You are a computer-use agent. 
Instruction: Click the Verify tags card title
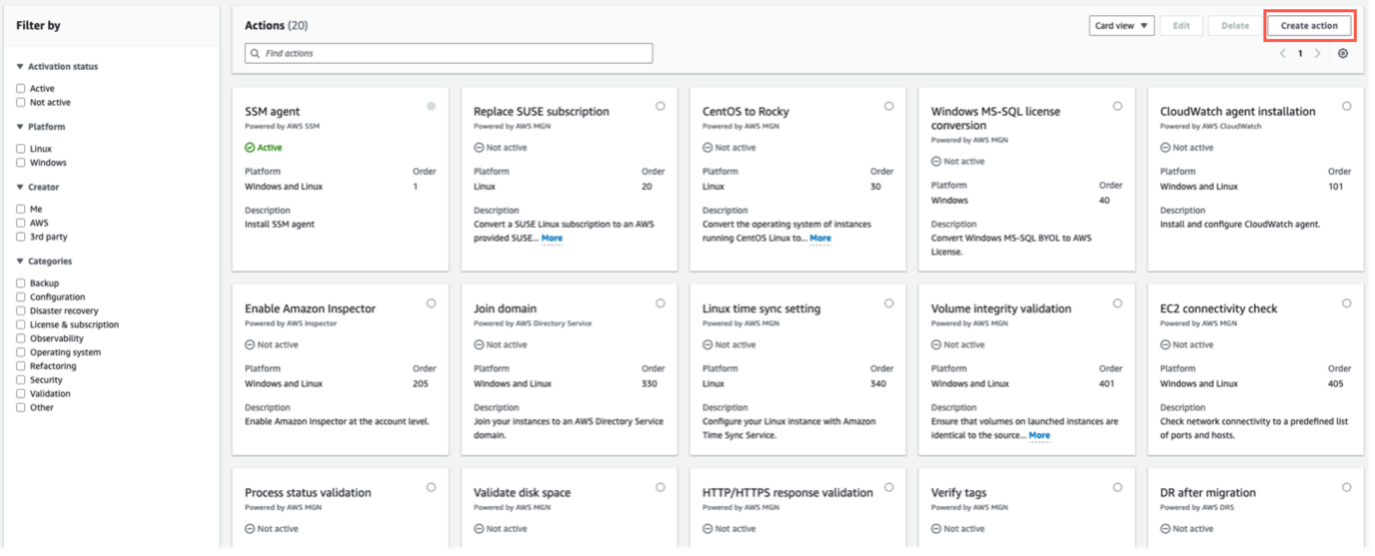(x=960, y=493)
